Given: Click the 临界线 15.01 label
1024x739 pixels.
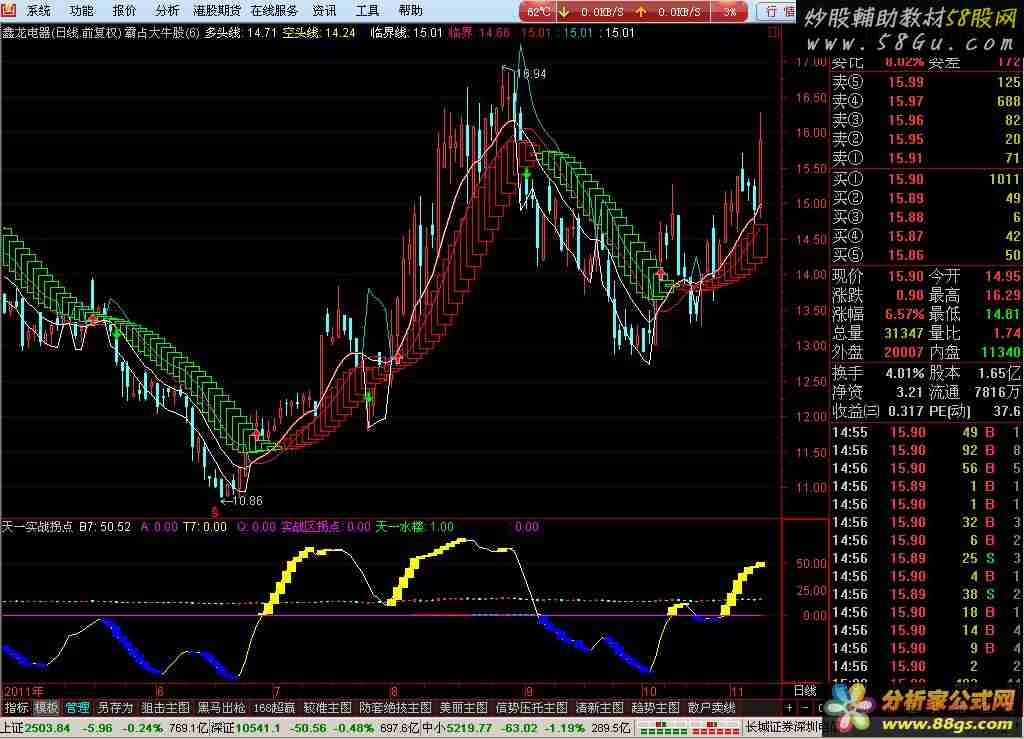Looking at the screenshot, I should pos(406,33).
